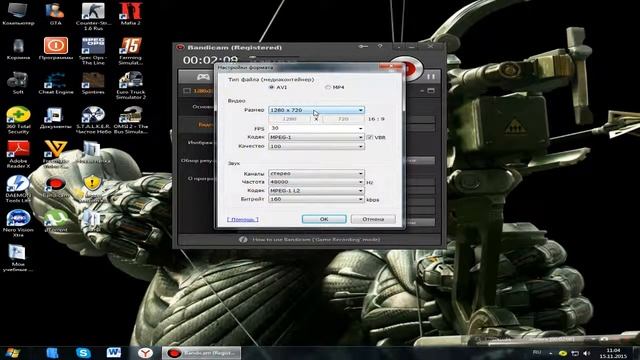Click the Soft desktop icon
640x360 pixels.
point(18,83)
